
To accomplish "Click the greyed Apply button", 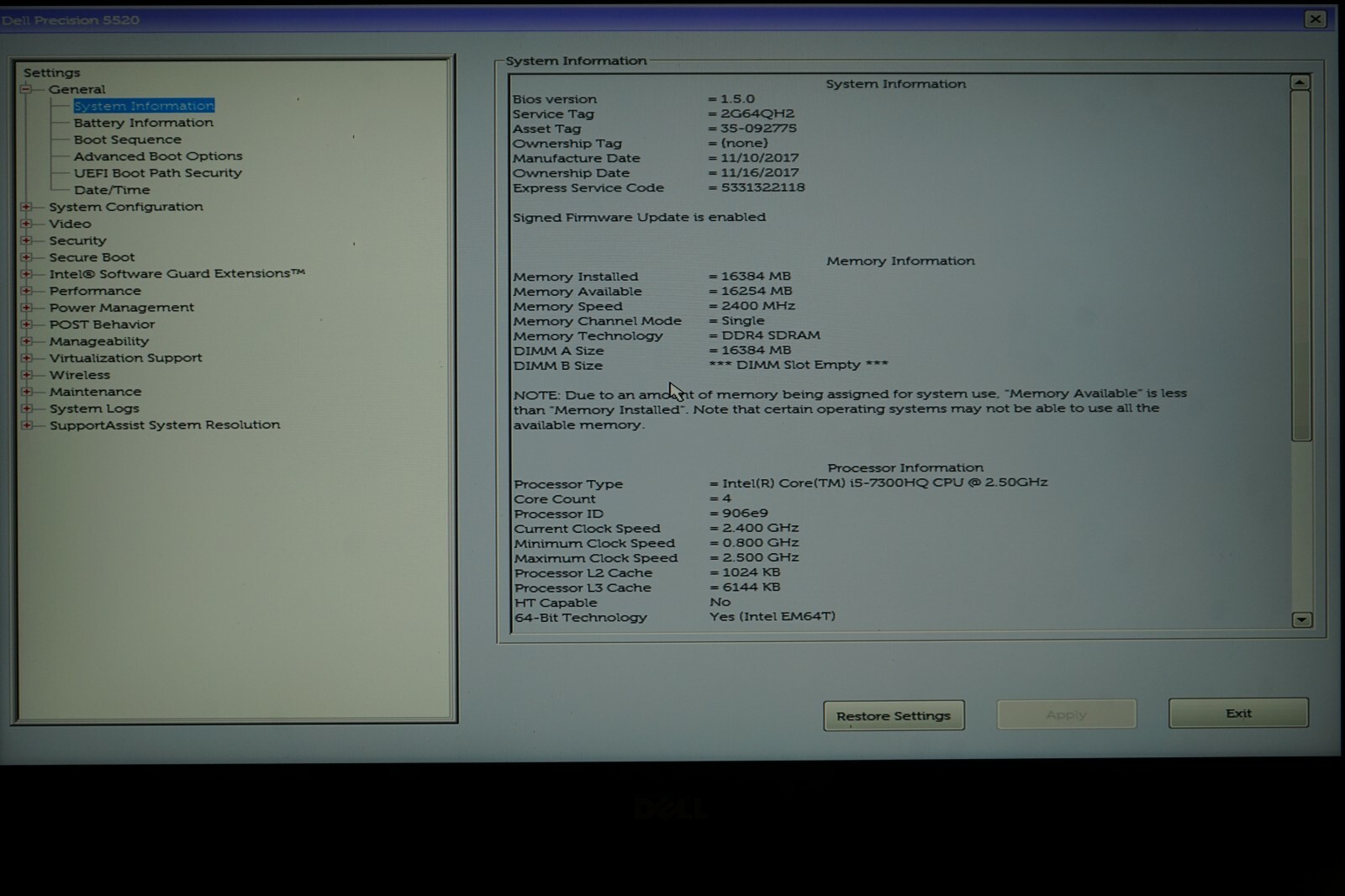I will tap(1066, 714).
